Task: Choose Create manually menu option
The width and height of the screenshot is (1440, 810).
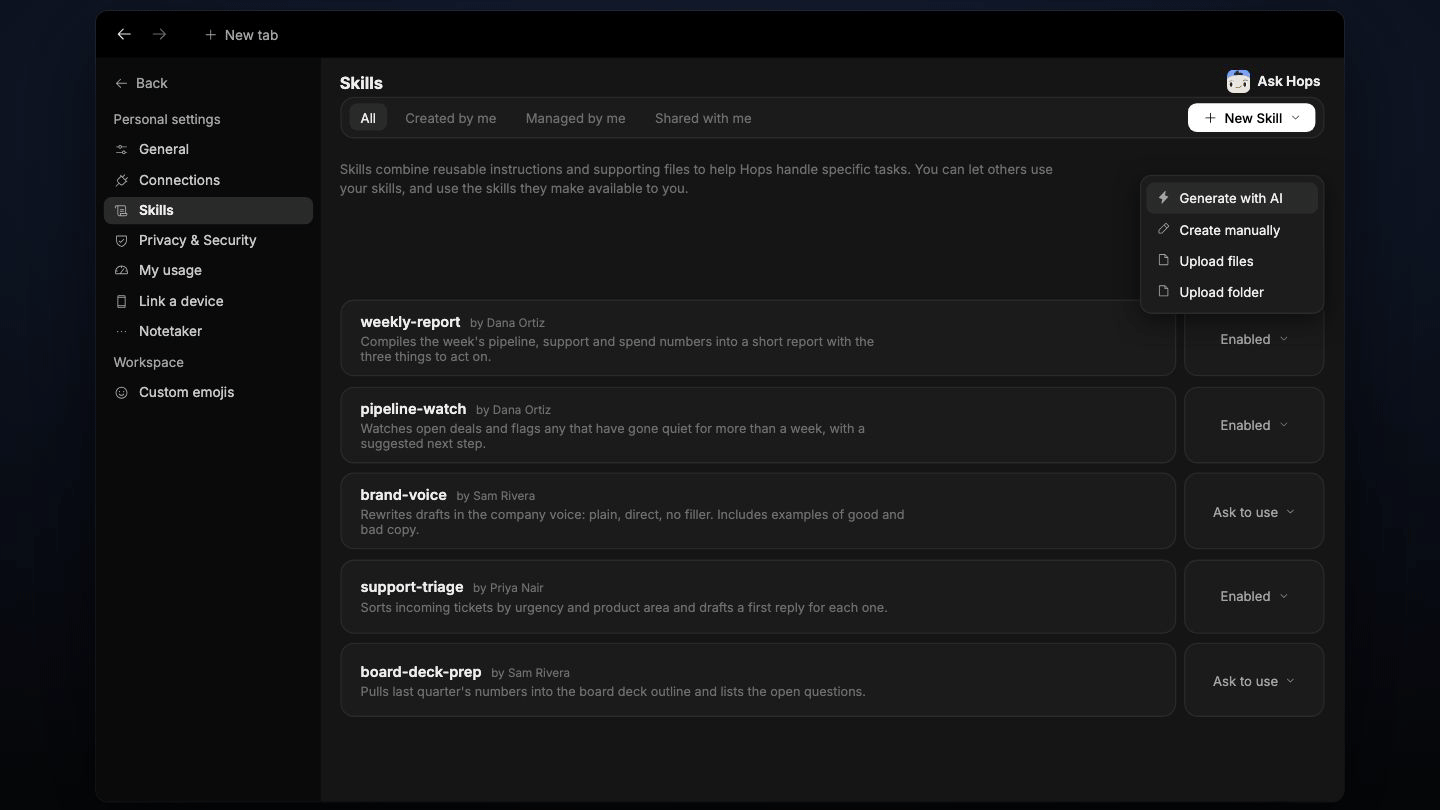Action: click(x=1232, y=230)
